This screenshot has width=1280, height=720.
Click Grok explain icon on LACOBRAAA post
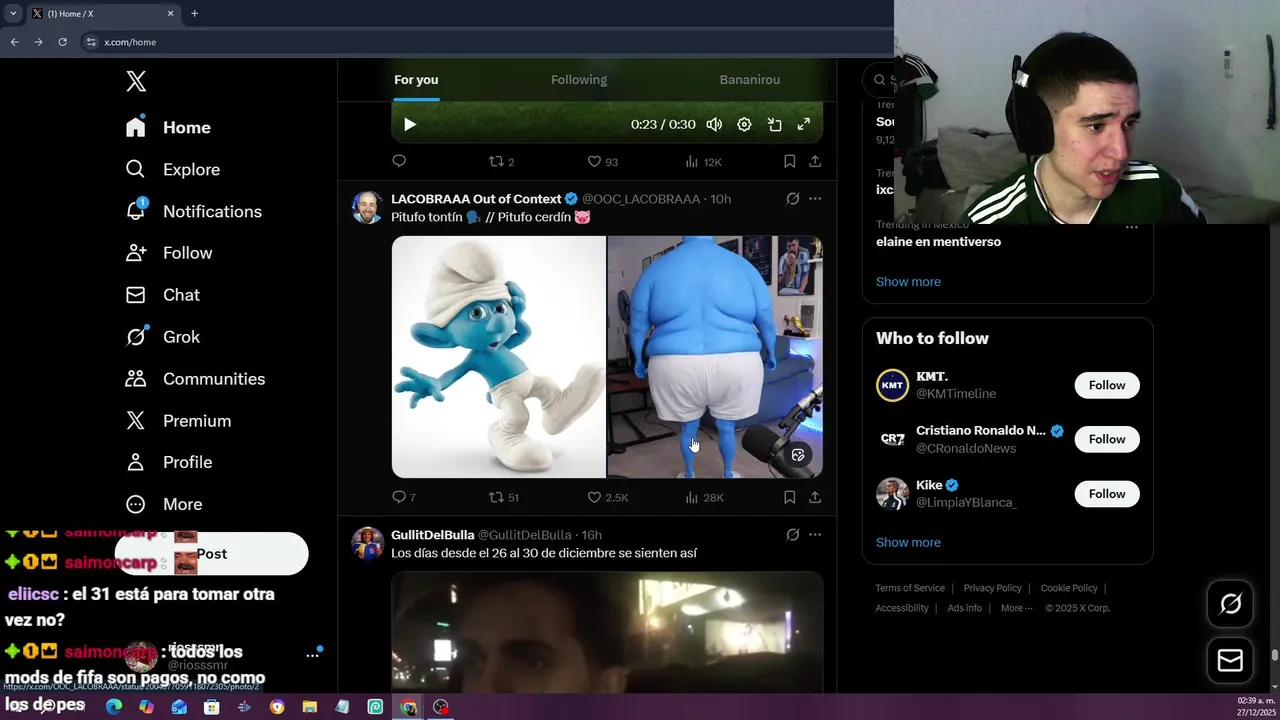click(x=792, y=199)
